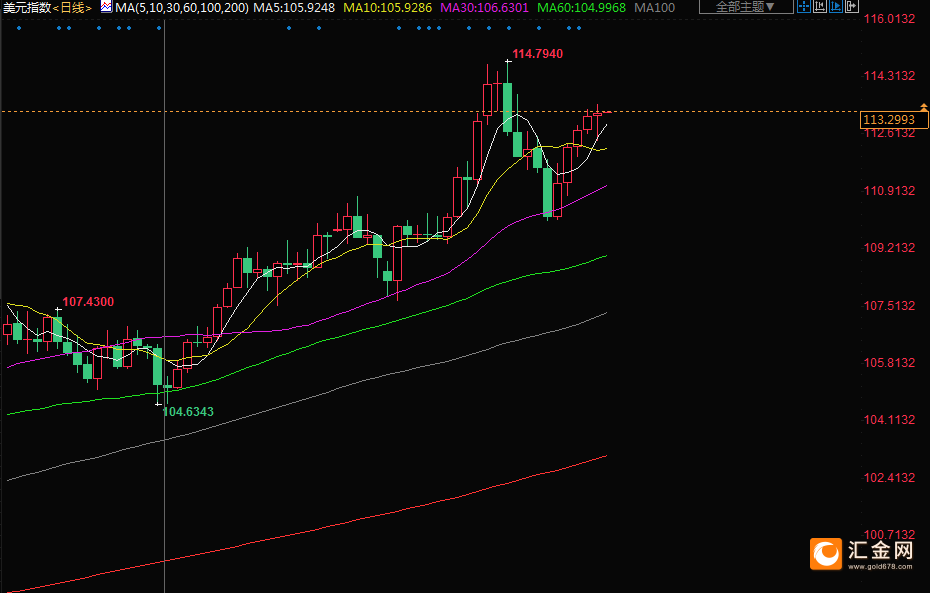Toggle the blue crosshair cursor icon
This screenshot has width=930, height=593.
[804, 6]
